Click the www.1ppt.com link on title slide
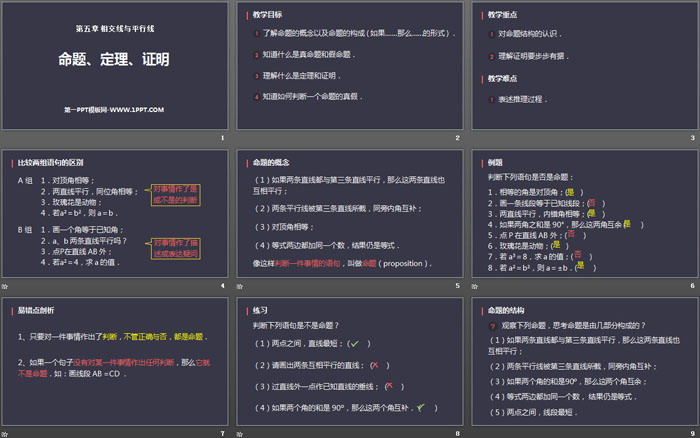Image resolution: width=700 pixels, height=438 pixels. pos(115,107)
